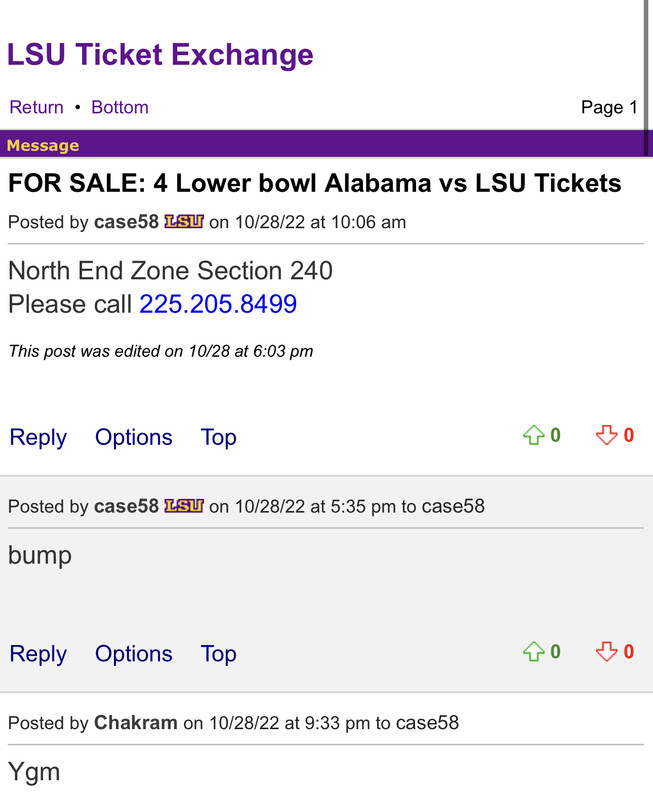
Task: Upvote the original Alabama tickets post
Action: click(x=533, y=436)
